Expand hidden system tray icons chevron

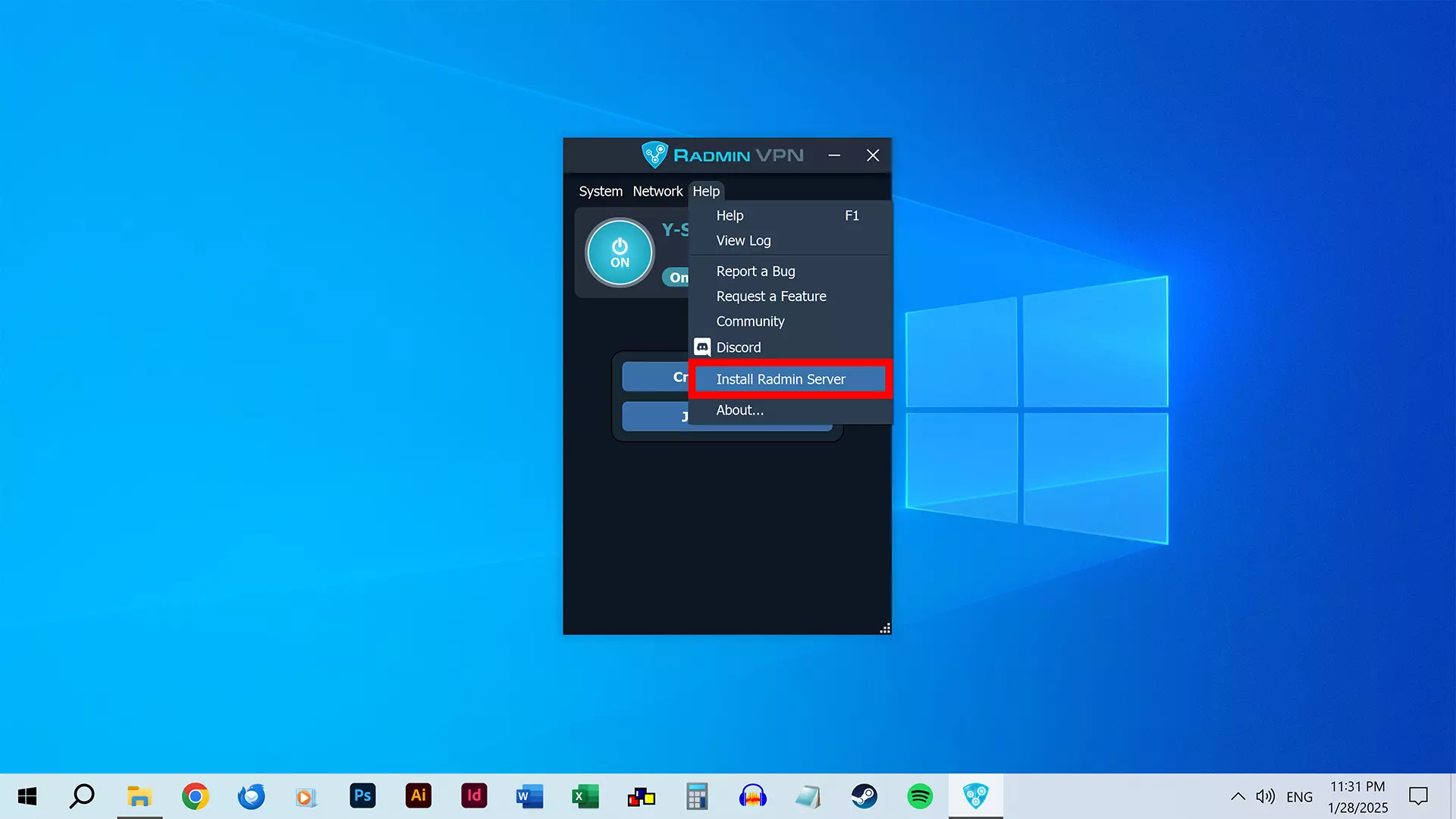(x=1238, y=796)
